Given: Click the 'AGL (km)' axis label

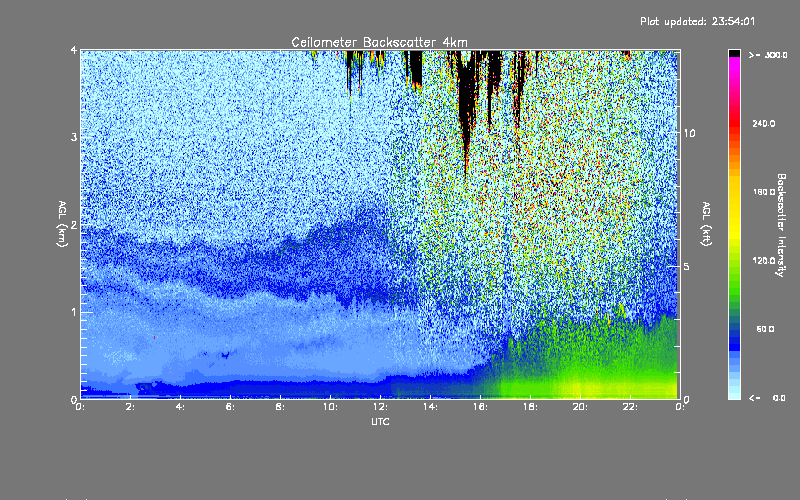Looking at the screenshot, I should coord(62,224).
